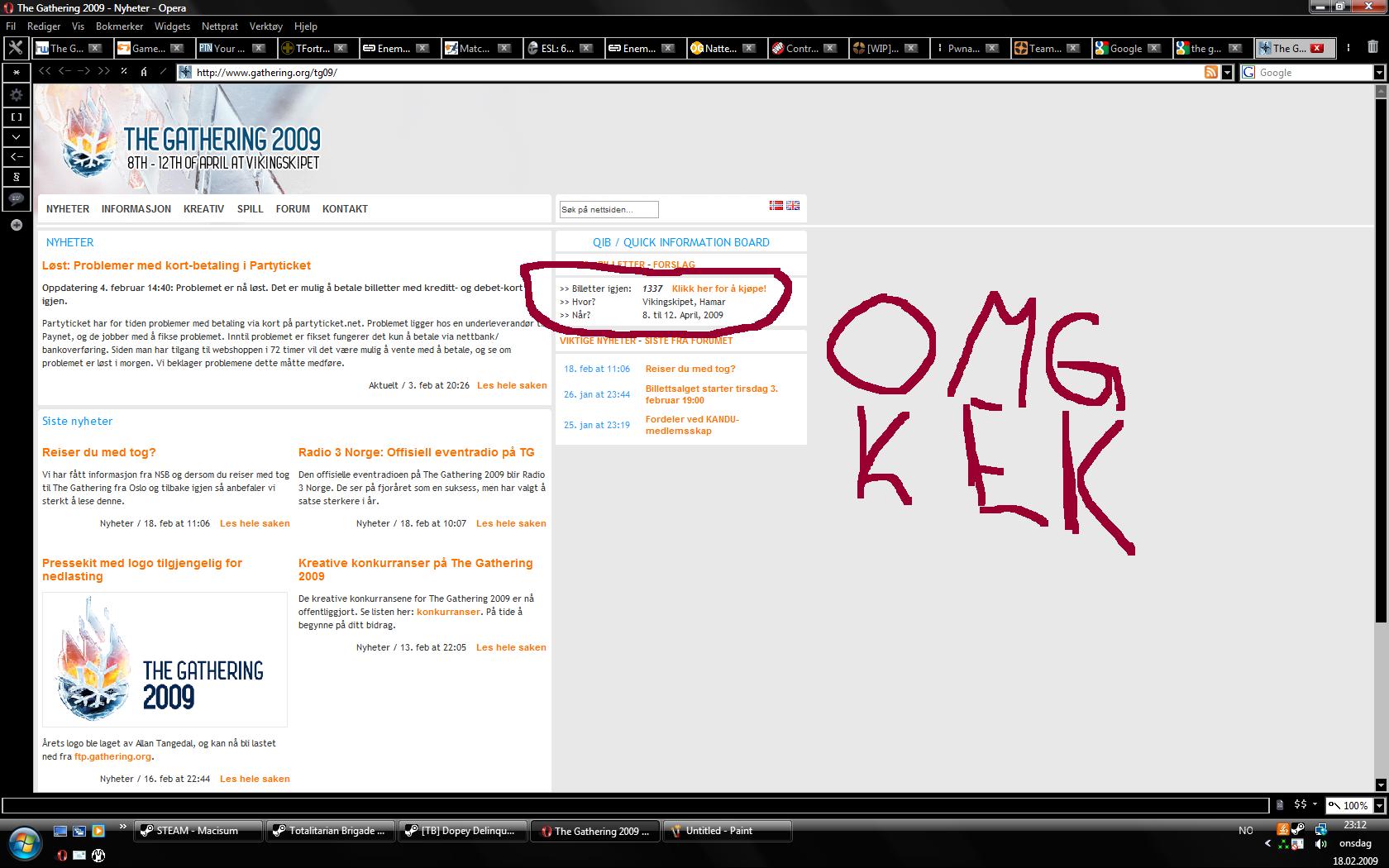Viewport: 1389px width, 868px height.
Task: Go back with the left arrow button
Action: [65, 71]
